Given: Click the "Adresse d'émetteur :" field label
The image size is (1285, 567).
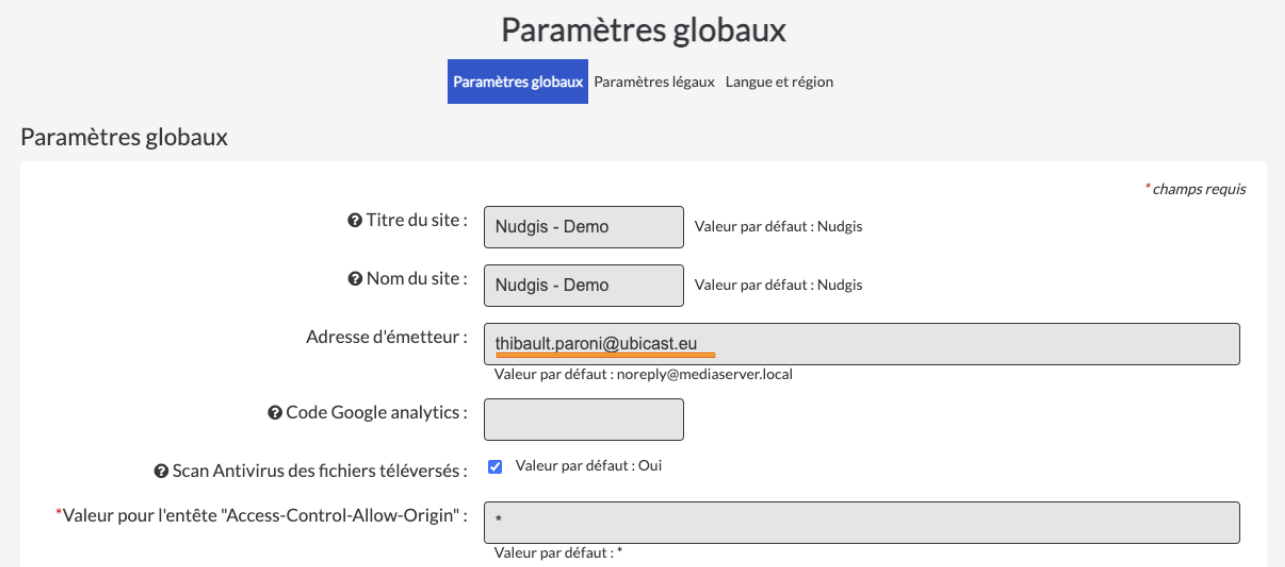Looking at the screenshot, I should click(388, 337).
